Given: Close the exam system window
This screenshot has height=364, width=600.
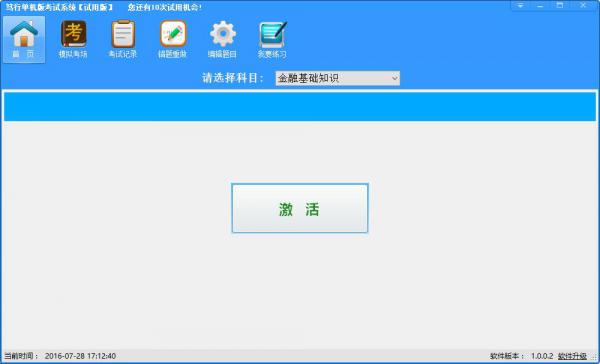Looking at the screenshot, I should 583,6.
